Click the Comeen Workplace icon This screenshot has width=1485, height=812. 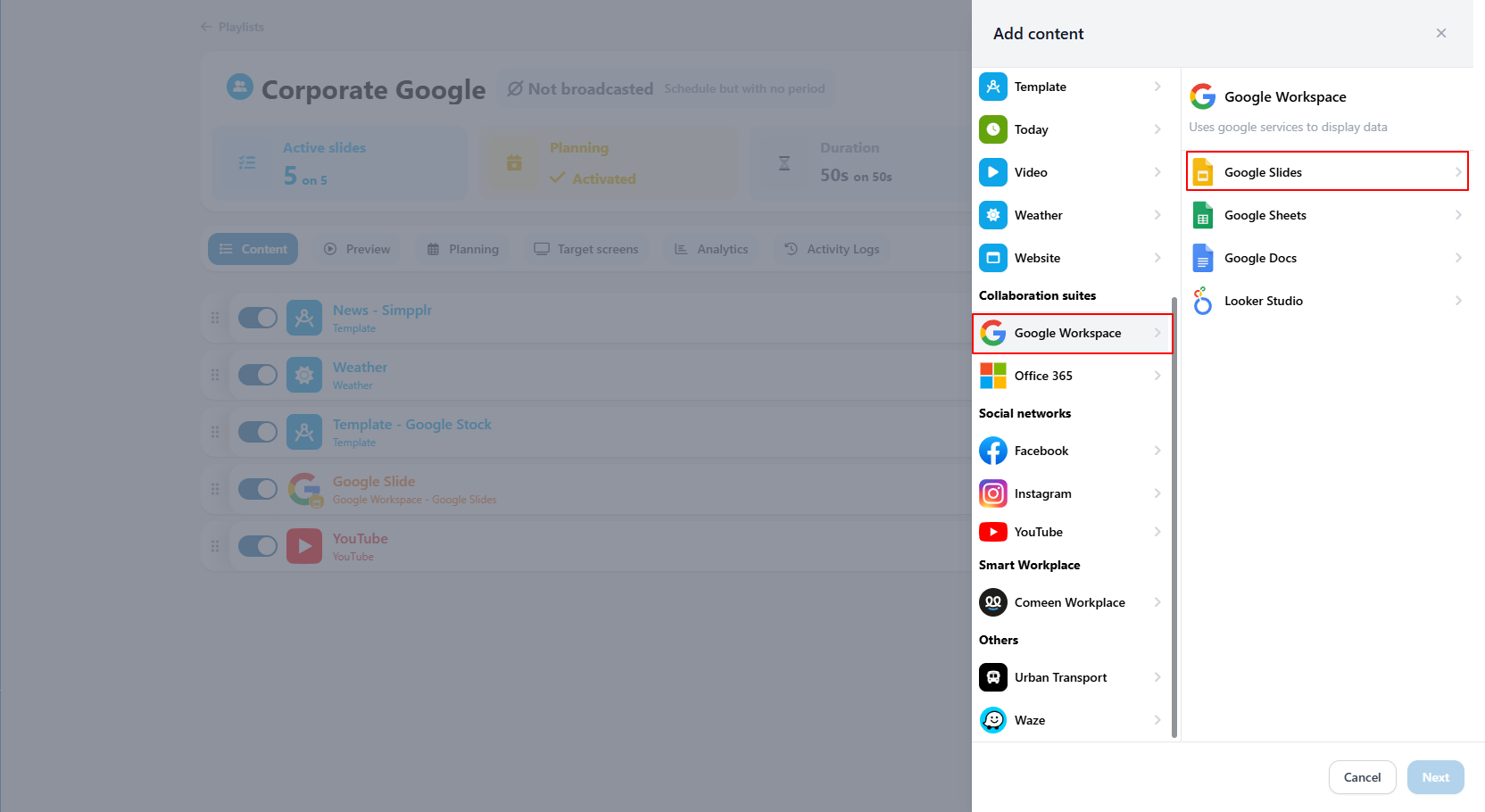point(993,602)
